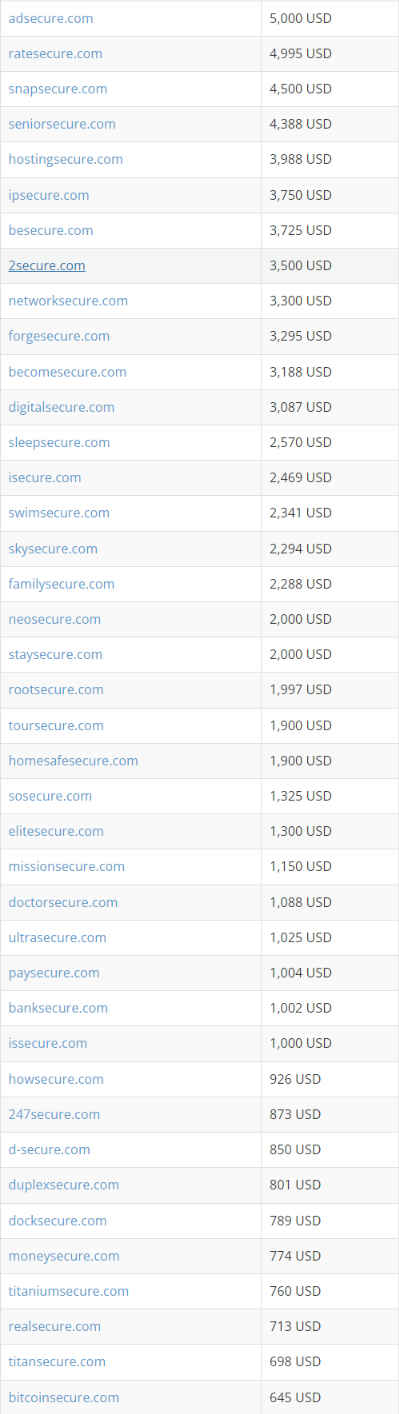Click the underlined 2secure.com link
399x1414 pixels.
point(47,265)
